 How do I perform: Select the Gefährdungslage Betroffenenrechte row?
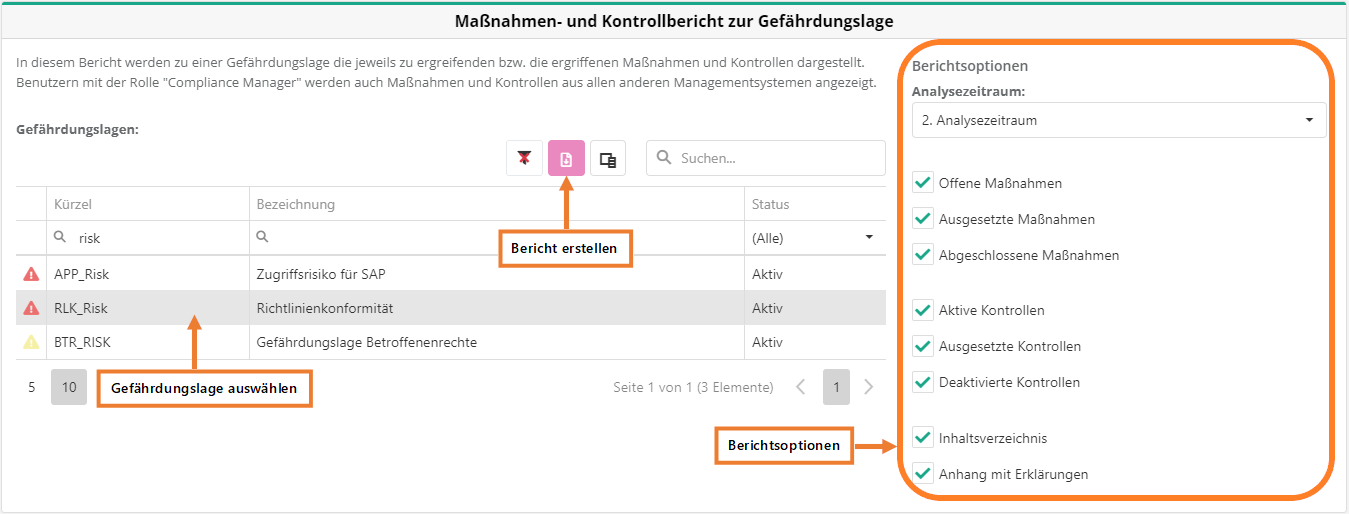366,342
